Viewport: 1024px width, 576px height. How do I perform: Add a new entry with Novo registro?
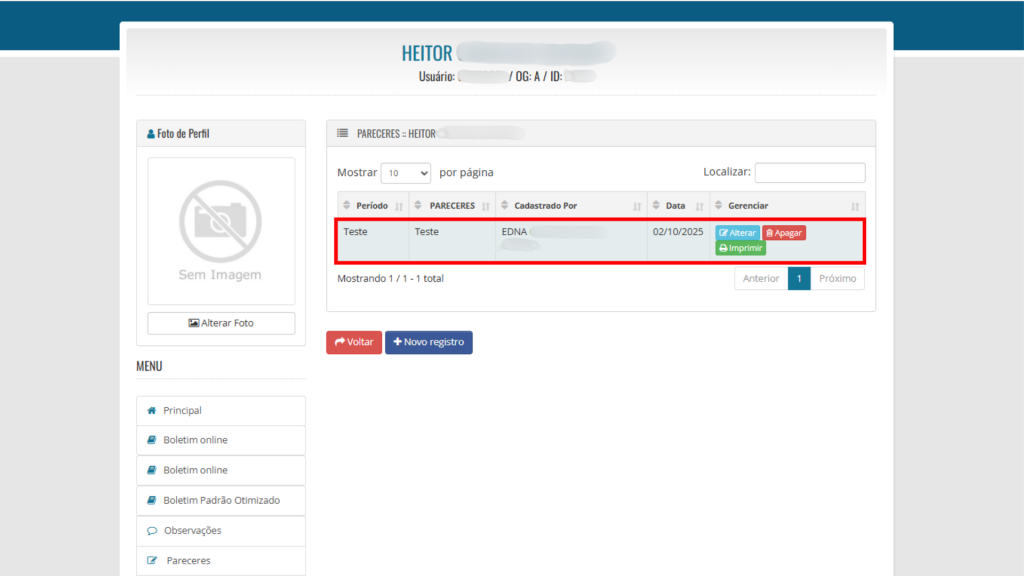(x=428, y=342)
